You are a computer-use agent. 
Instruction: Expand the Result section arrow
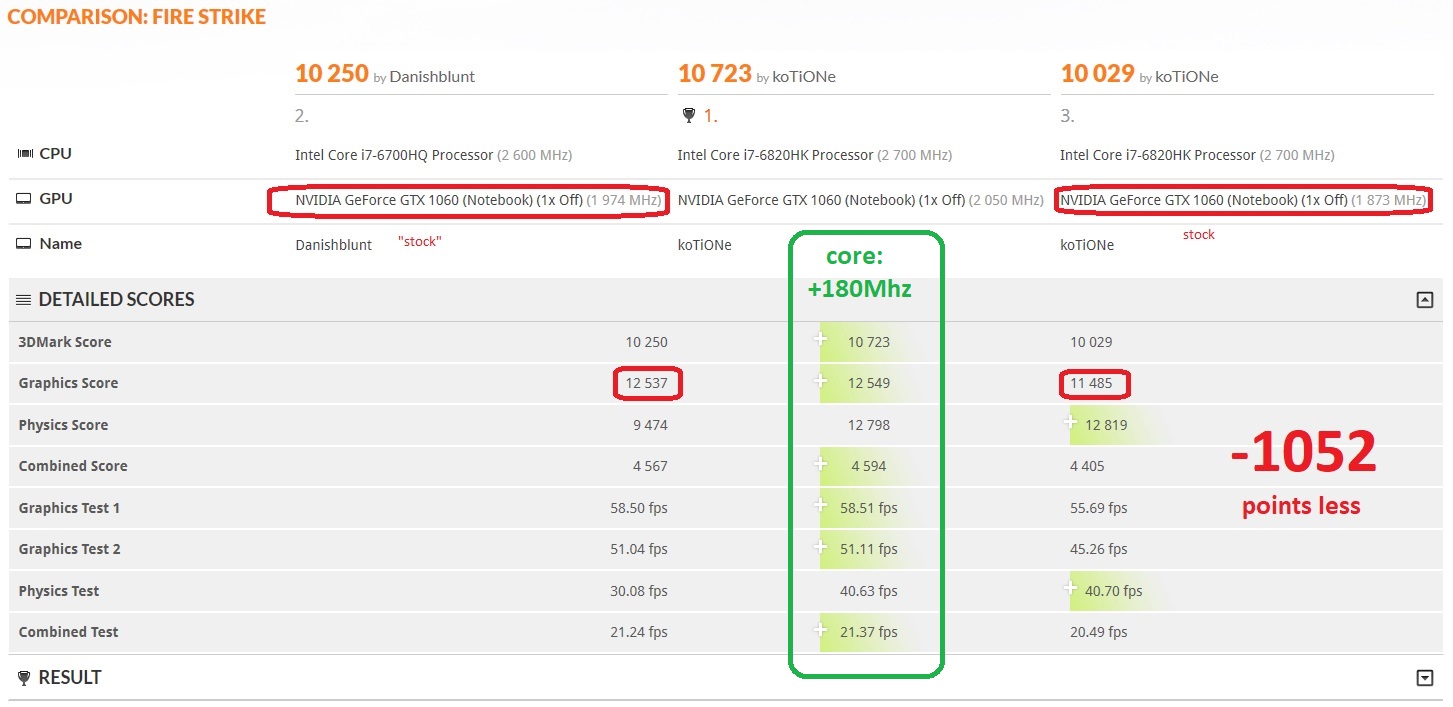tap(1425, 678)
